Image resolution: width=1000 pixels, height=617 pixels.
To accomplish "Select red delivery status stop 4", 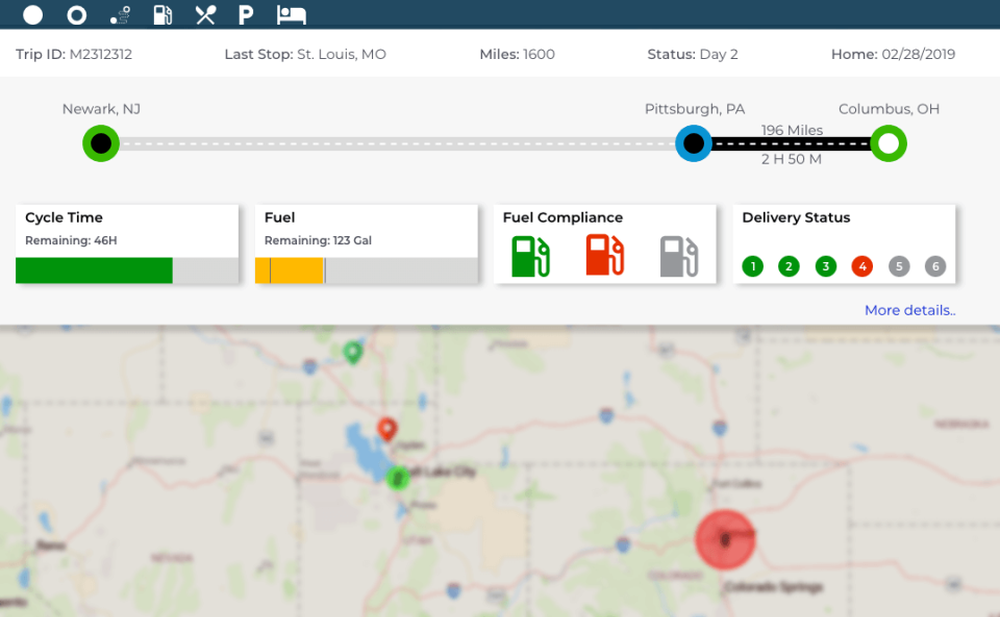I will tap(862, 266).
